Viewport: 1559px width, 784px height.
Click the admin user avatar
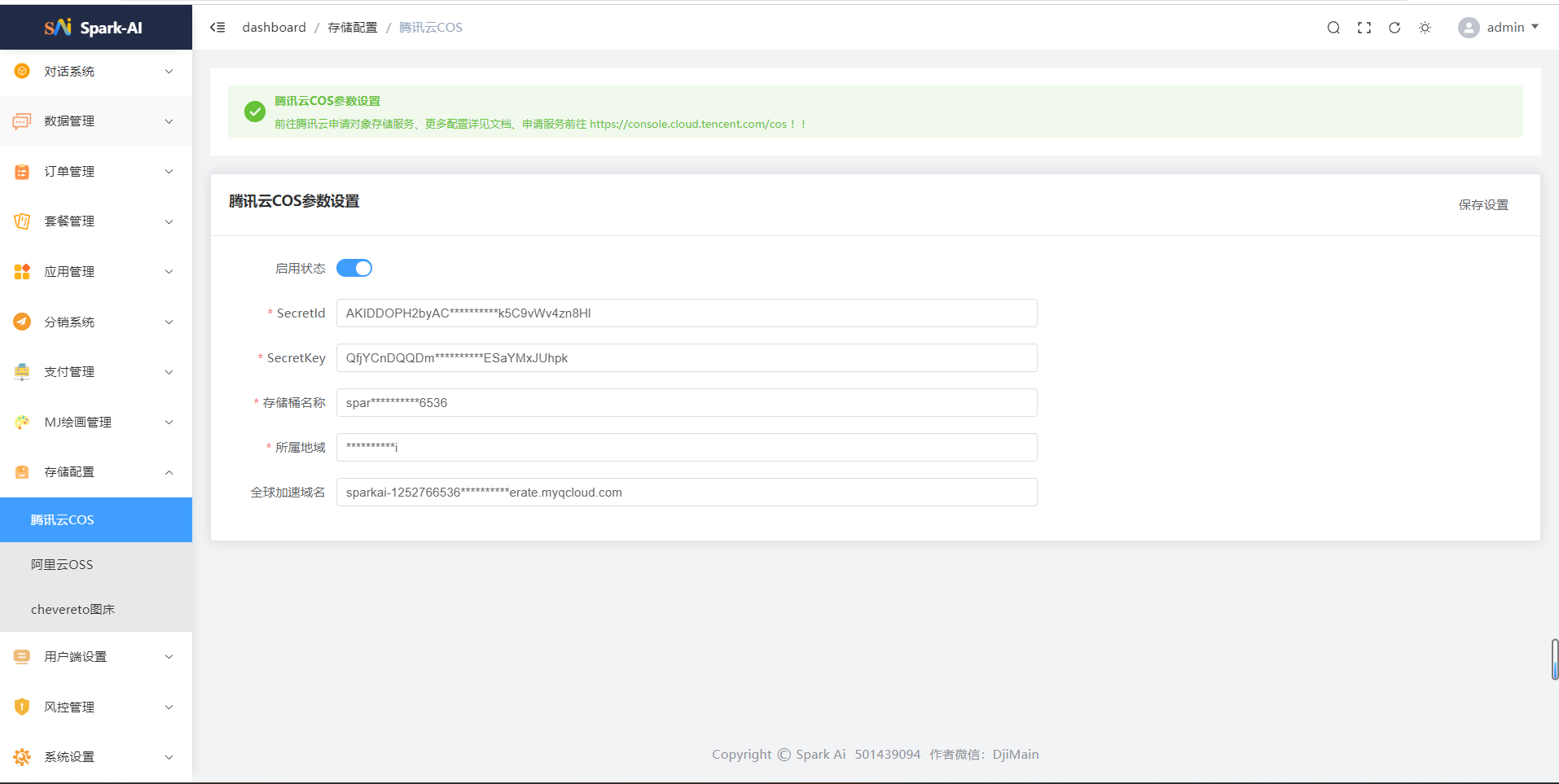click(x=1469, y=28)
